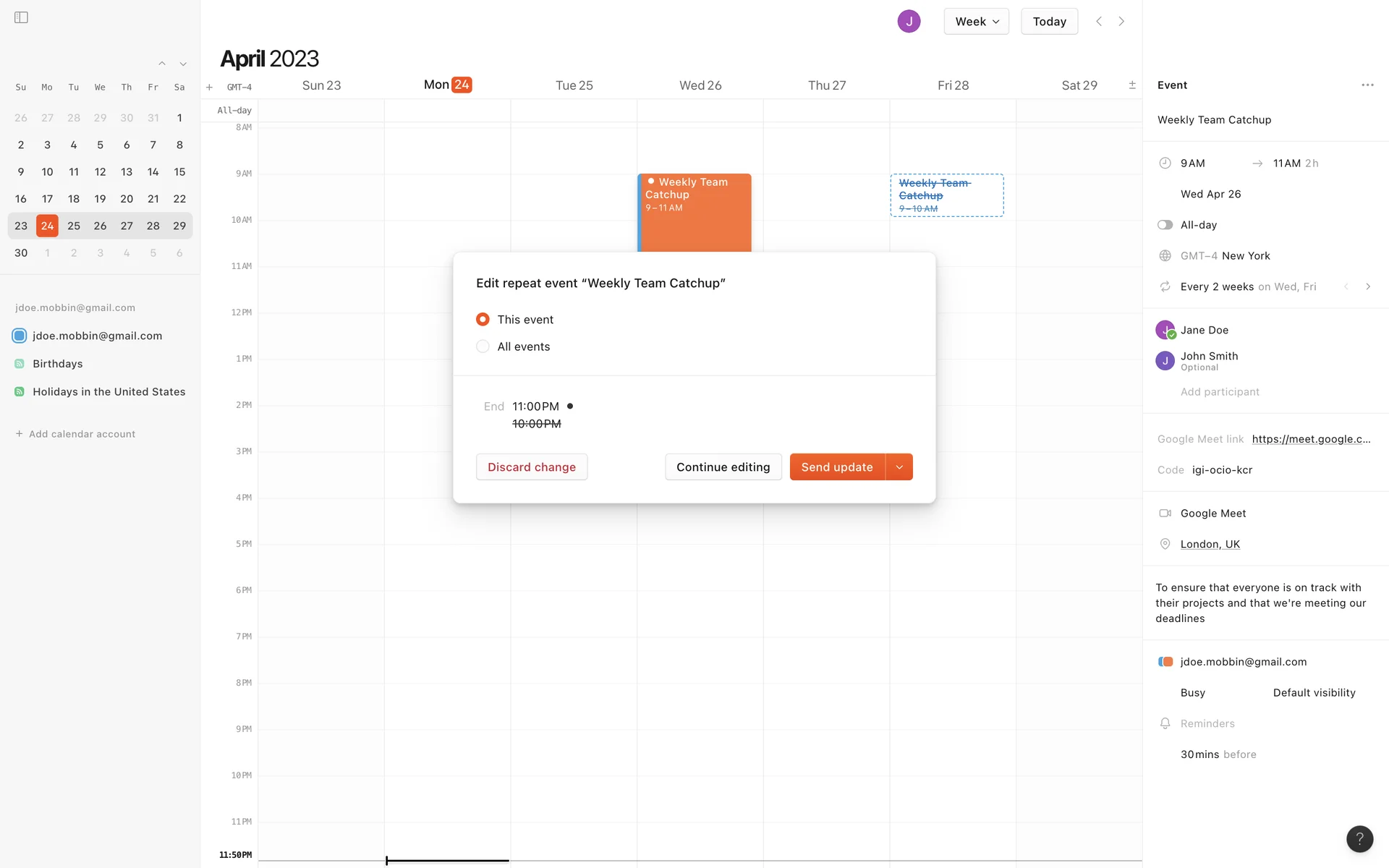Toggle the Birthdays calendar visibility

pyautogui.click(x=20, y=364)
